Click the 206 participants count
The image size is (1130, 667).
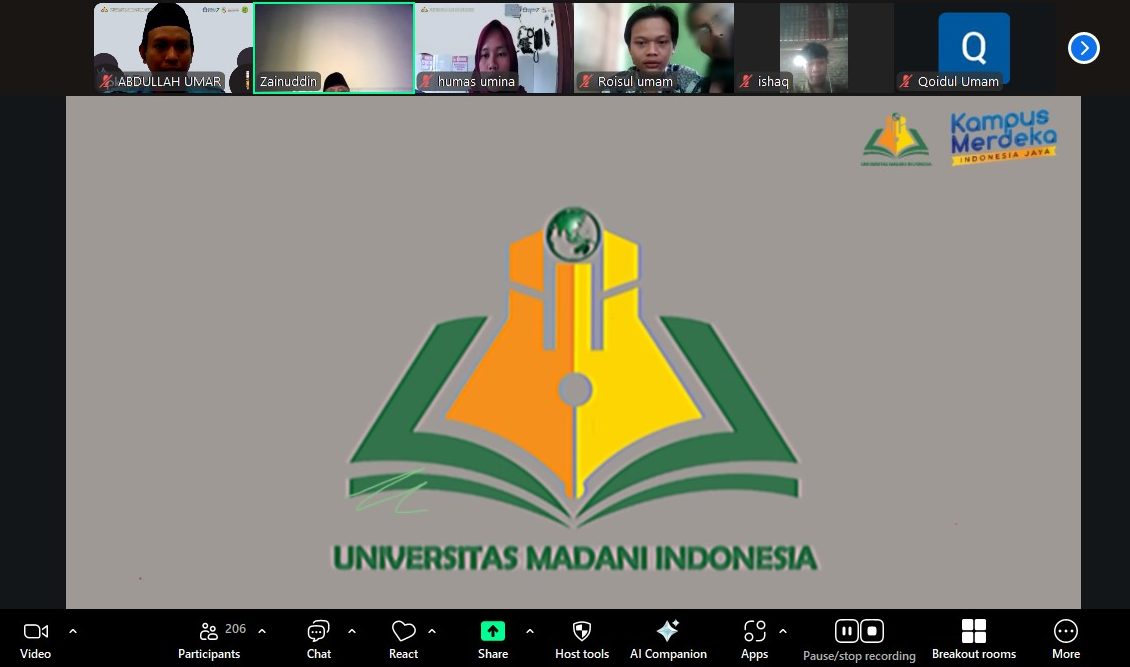point(236,629)
